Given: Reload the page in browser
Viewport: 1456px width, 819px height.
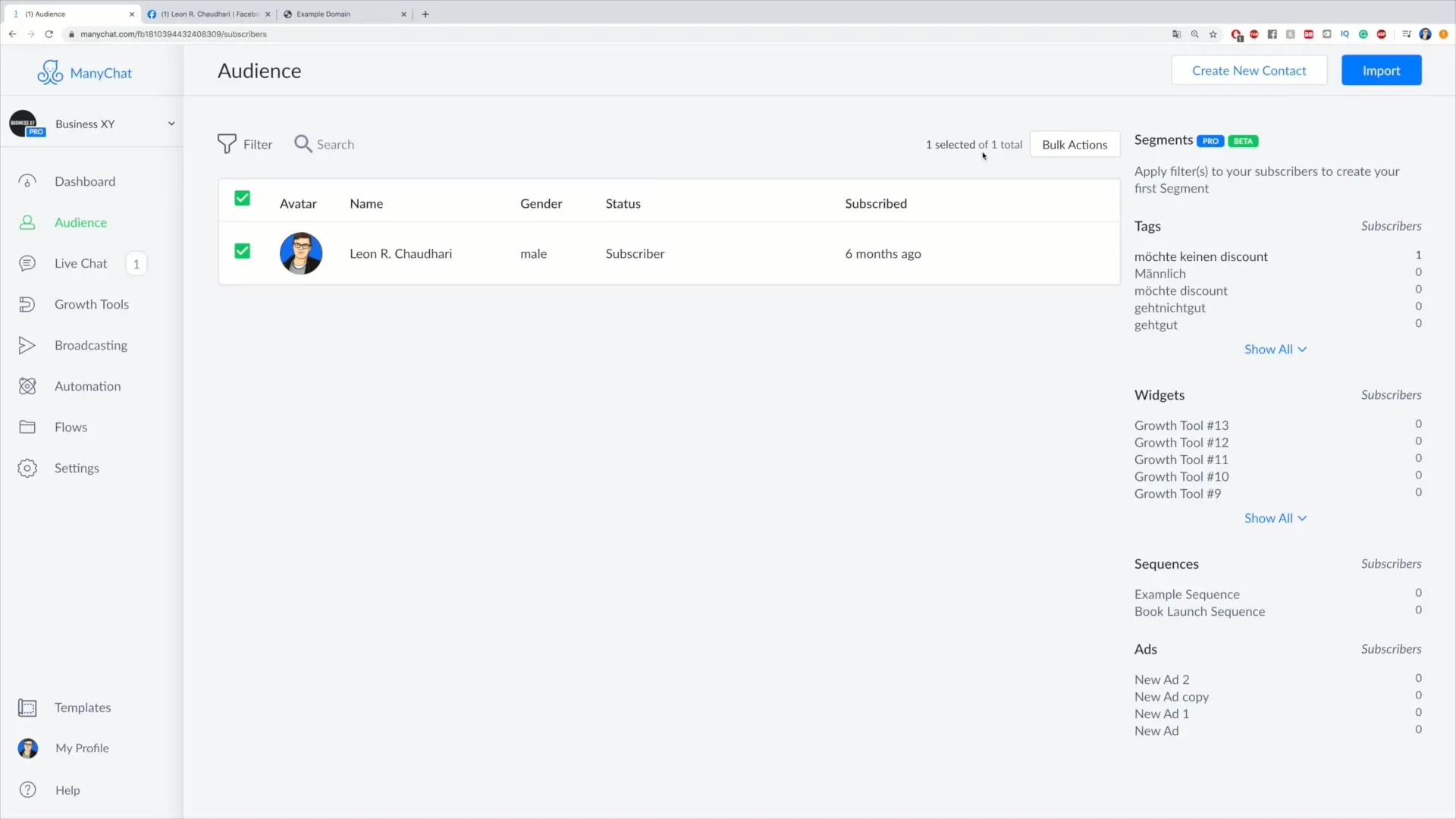Looking at the screenshot, I should 49,34.
